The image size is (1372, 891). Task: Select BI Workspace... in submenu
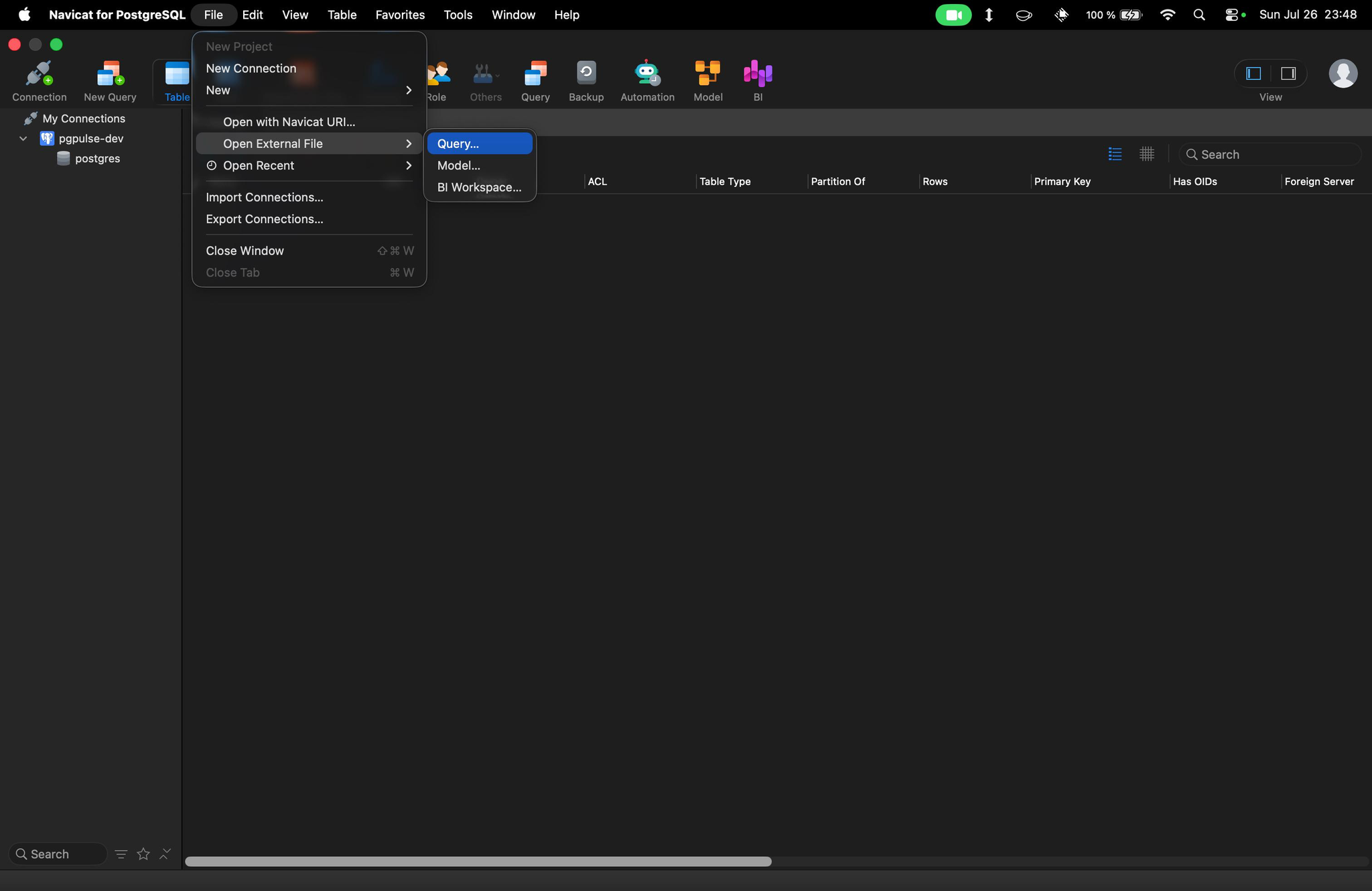pyautogui.click(x=480, y=187)
